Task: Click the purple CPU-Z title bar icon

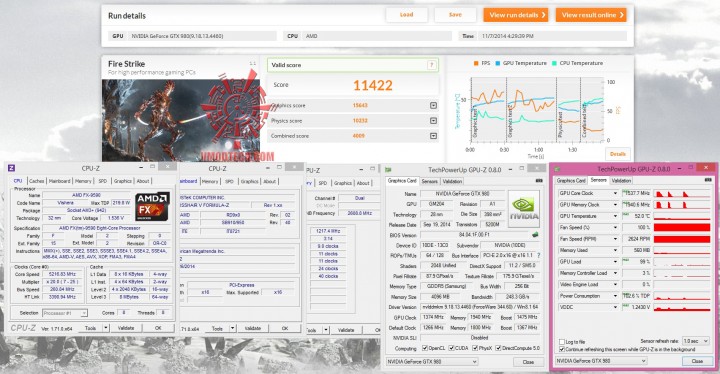Action: pos(12,168)
